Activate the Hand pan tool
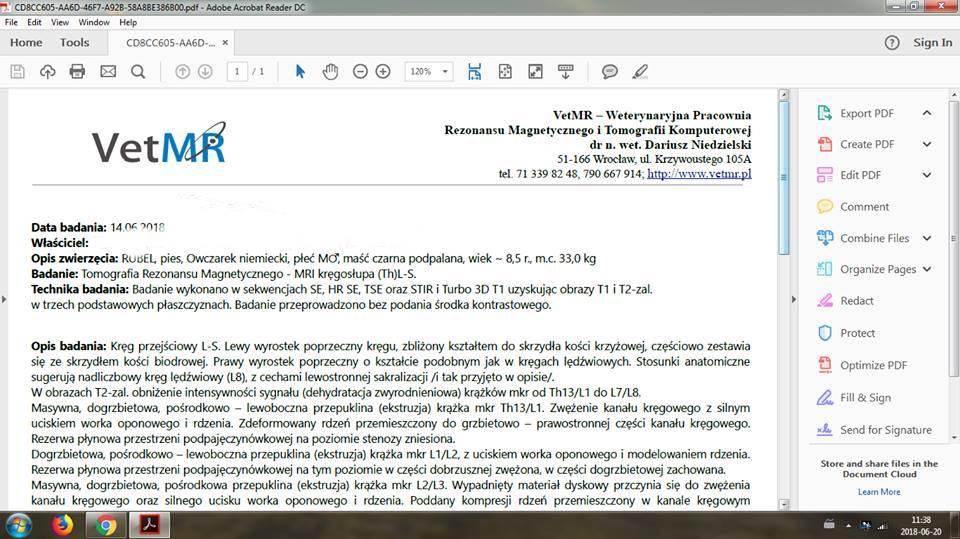 tap(331, 71)
